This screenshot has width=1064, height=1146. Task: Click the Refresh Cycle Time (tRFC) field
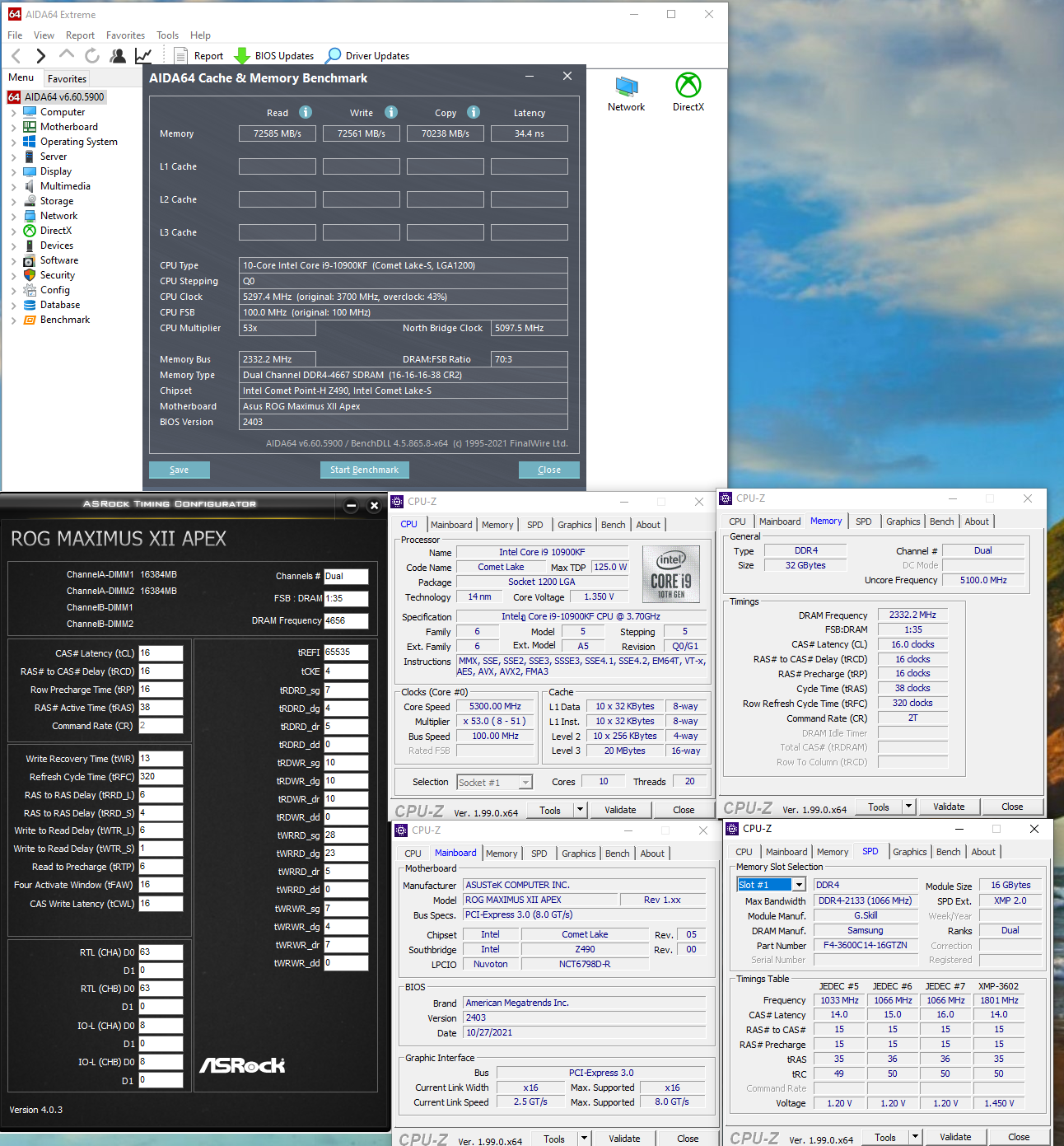pos(161,777)
